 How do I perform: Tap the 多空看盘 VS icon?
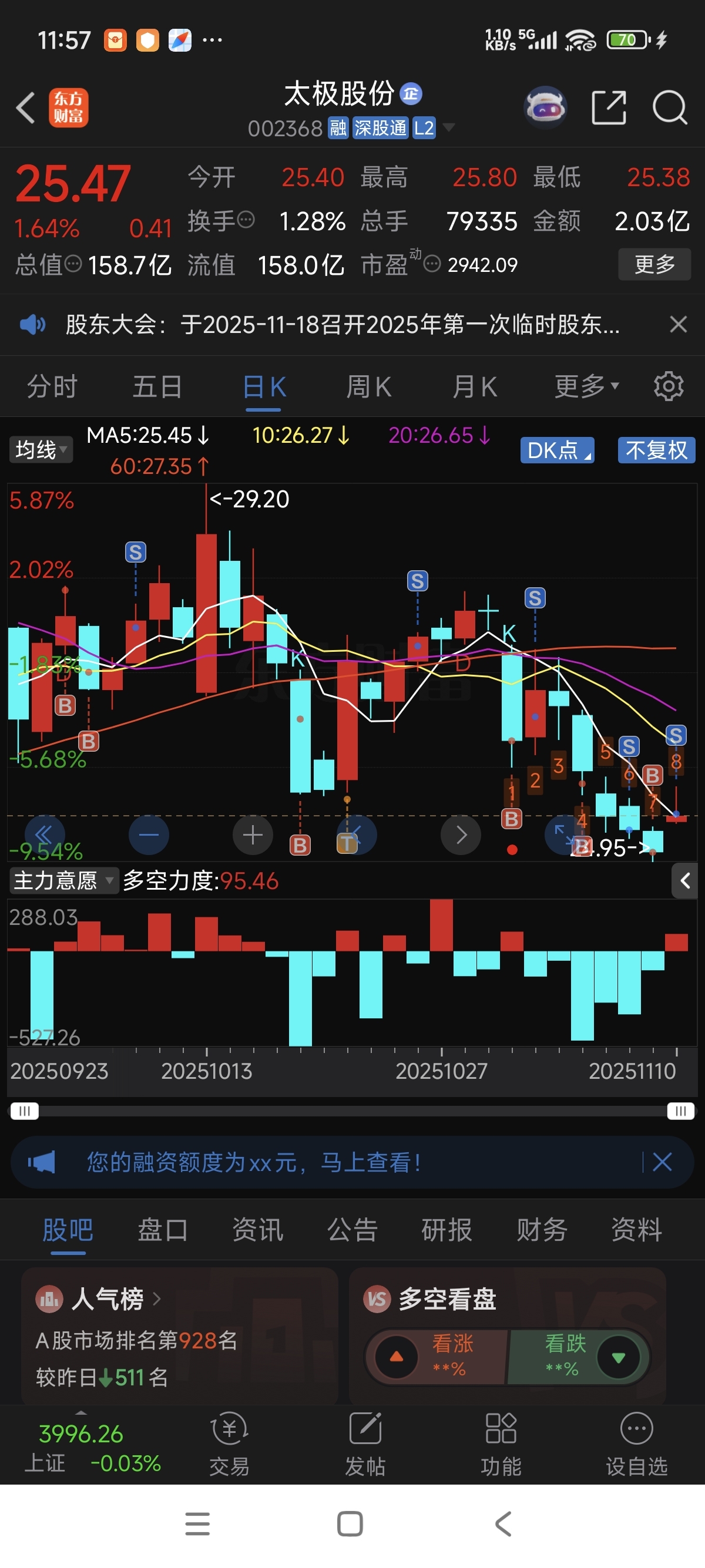(377, 1299)
